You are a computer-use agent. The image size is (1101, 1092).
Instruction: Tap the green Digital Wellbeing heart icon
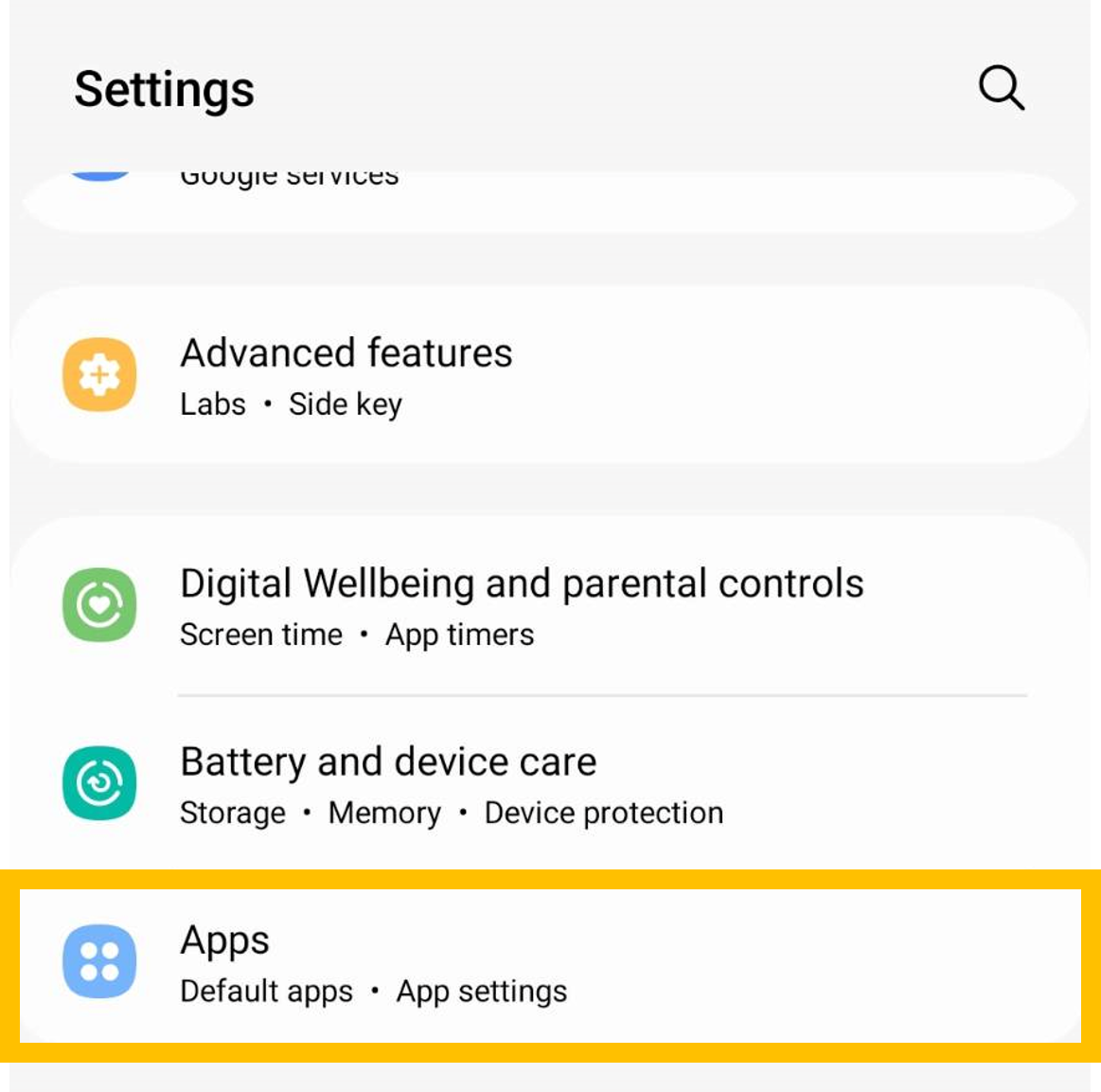coord(99,604)
